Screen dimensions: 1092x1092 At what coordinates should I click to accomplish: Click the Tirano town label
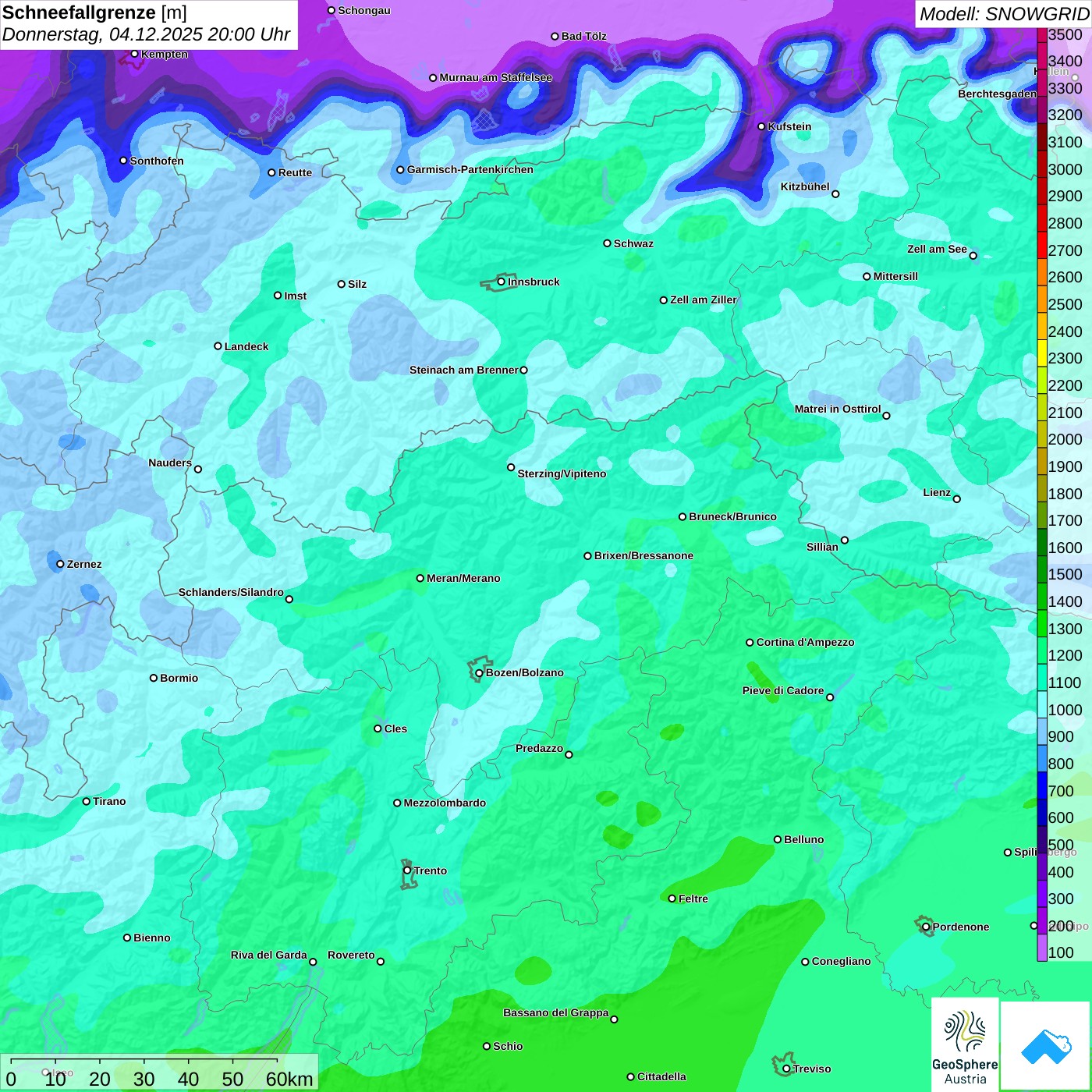[109, 801]
